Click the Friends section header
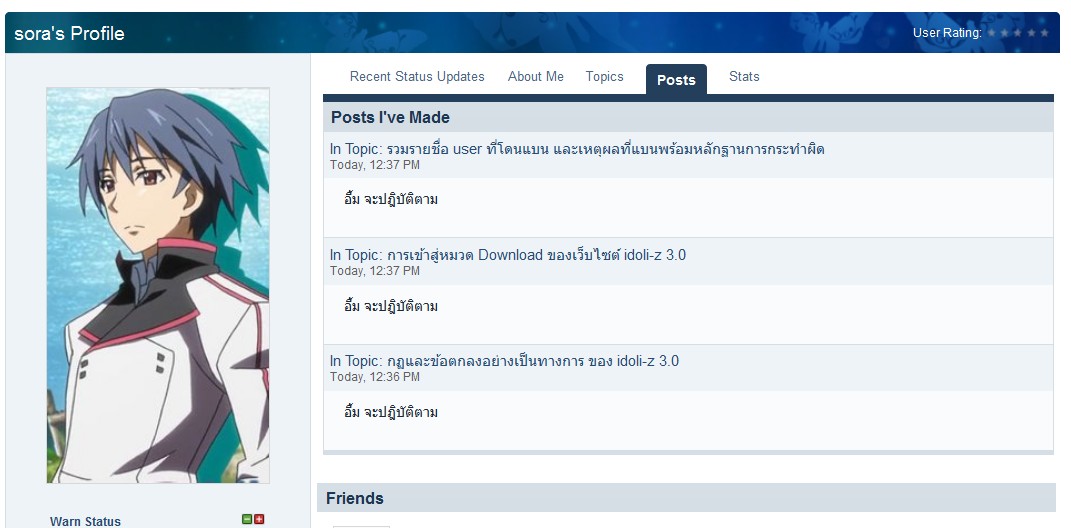The height and width of the screenshot is (528, 1071). [686, 498]
